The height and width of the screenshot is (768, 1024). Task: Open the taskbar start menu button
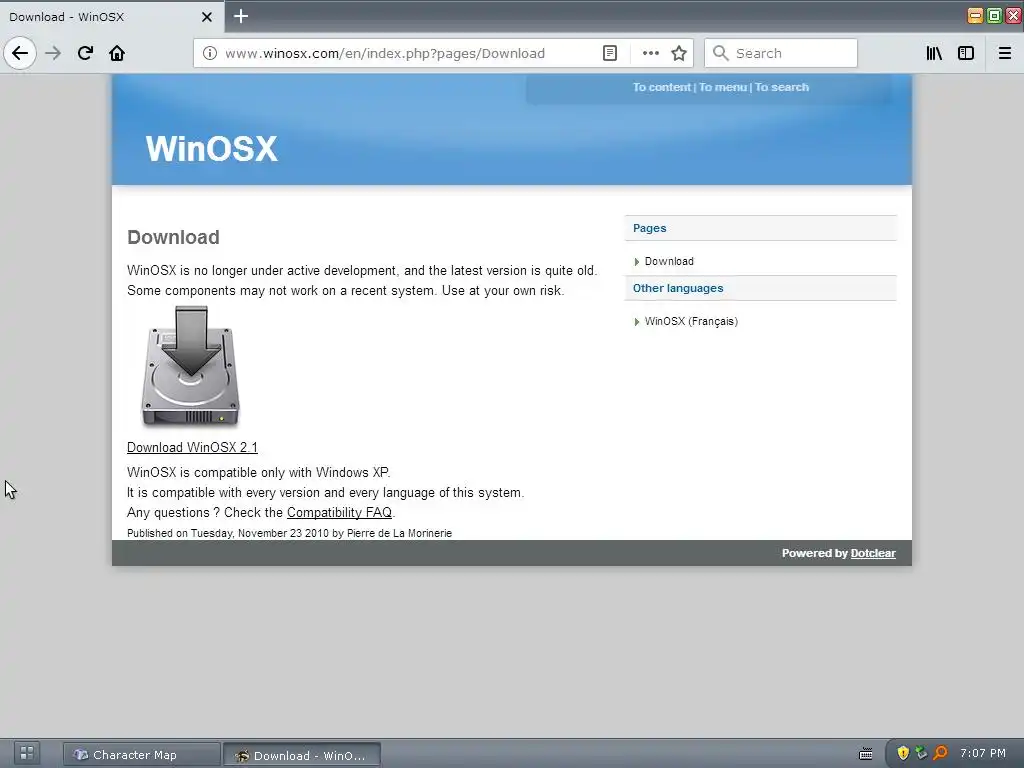tap(26, 753)
